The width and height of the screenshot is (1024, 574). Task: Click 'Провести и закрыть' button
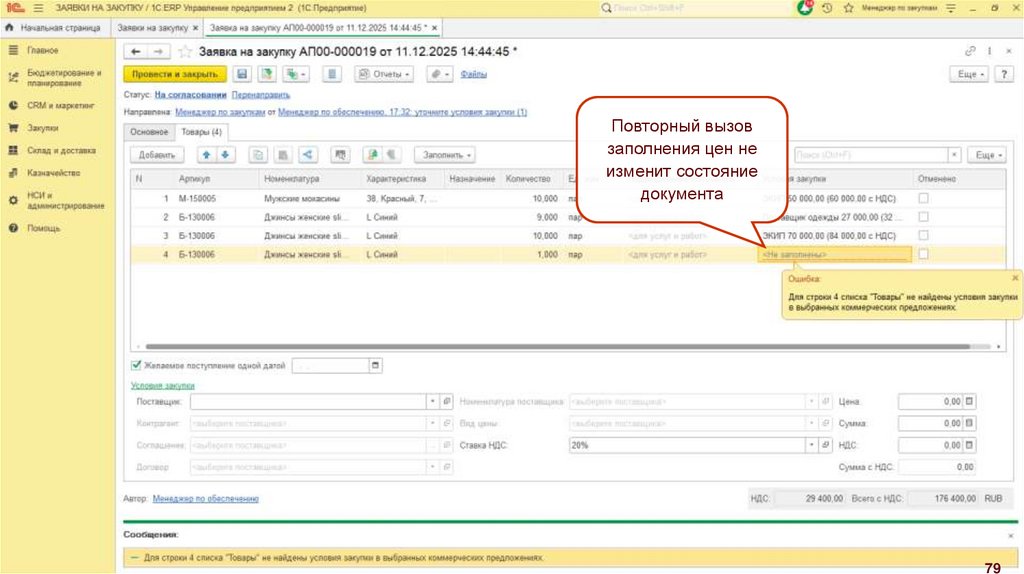pos(175,74)
